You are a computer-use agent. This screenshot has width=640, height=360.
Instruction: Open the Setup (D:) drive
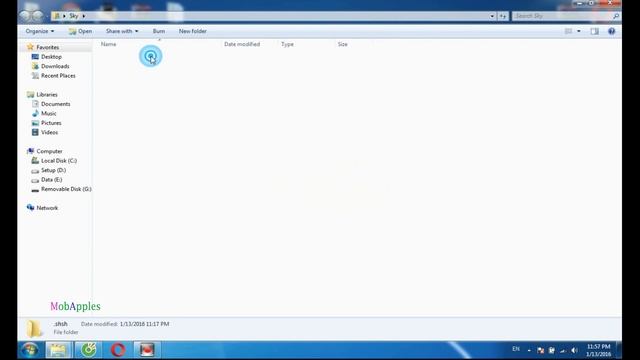point(53,170)
